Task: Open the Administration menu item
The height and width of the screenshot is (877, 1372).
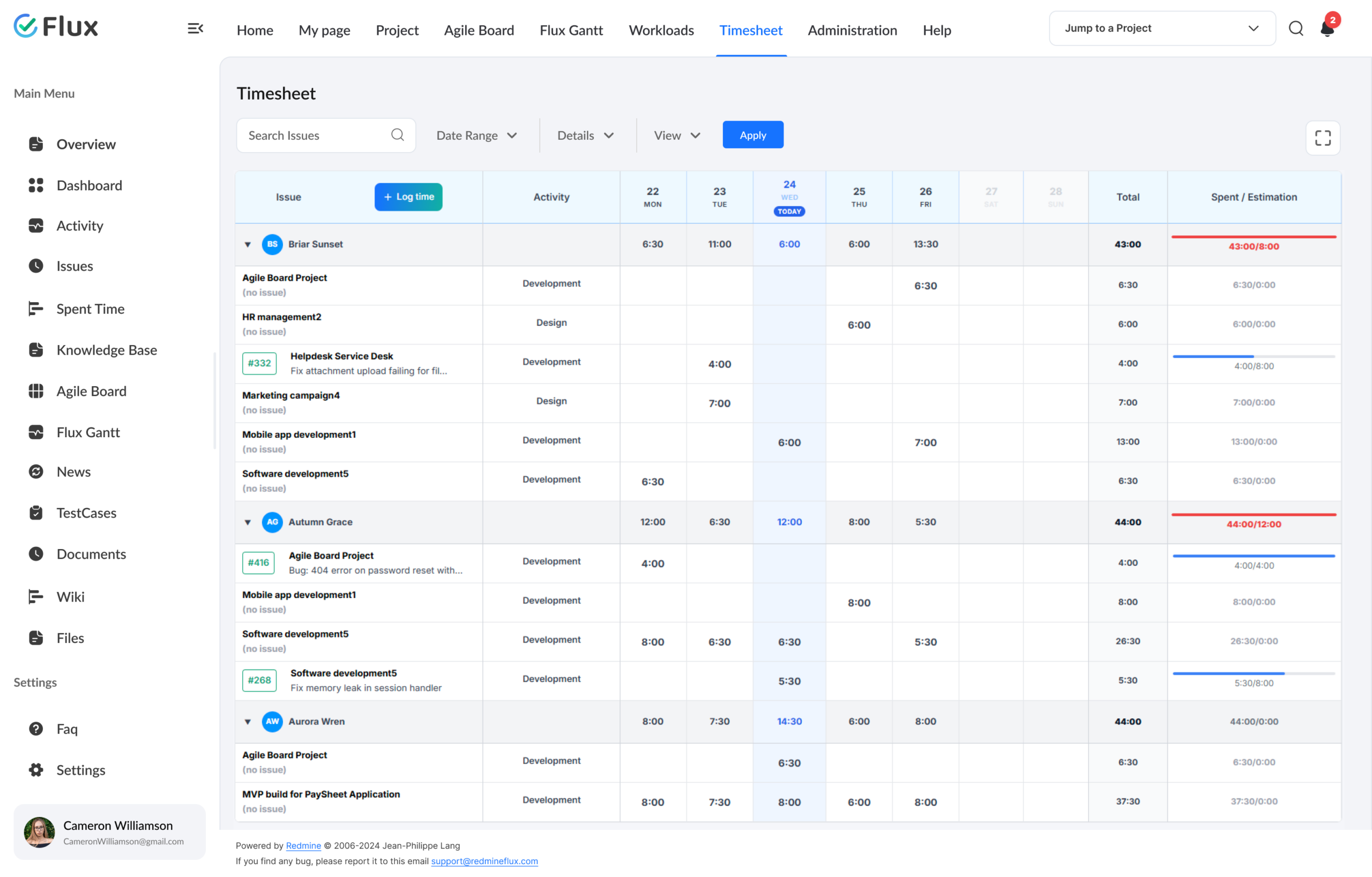Action: coord(852,30)
